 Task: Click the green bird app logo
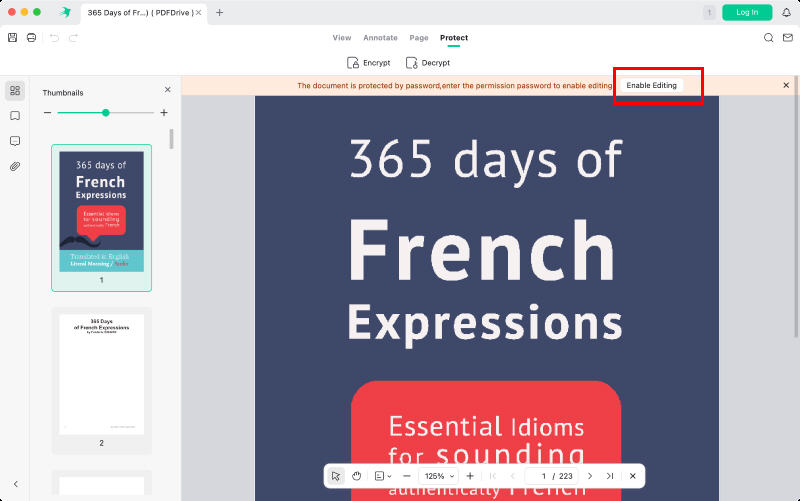tap(65, 12)
